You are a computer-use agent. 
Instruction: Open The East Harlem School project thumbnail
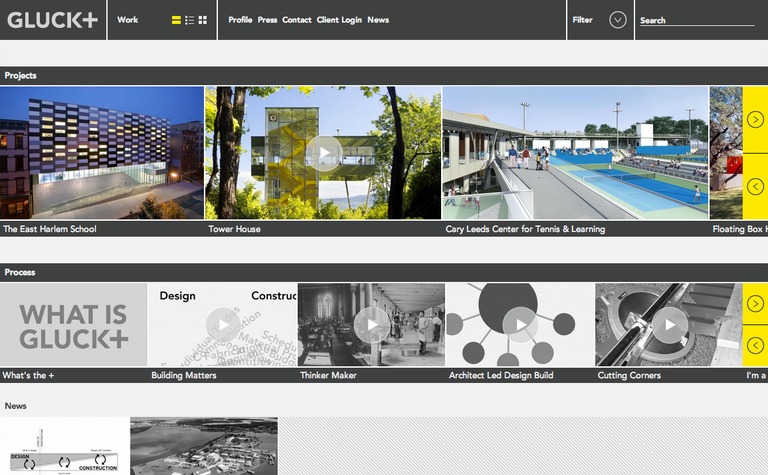pos(101,153)
